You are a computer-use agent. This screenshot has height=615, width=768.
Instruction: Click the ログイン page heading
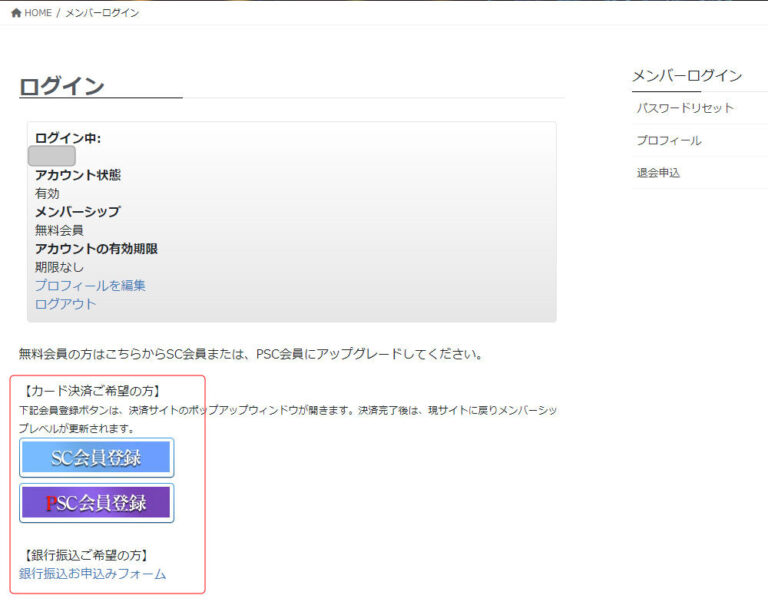coord(62,86)
